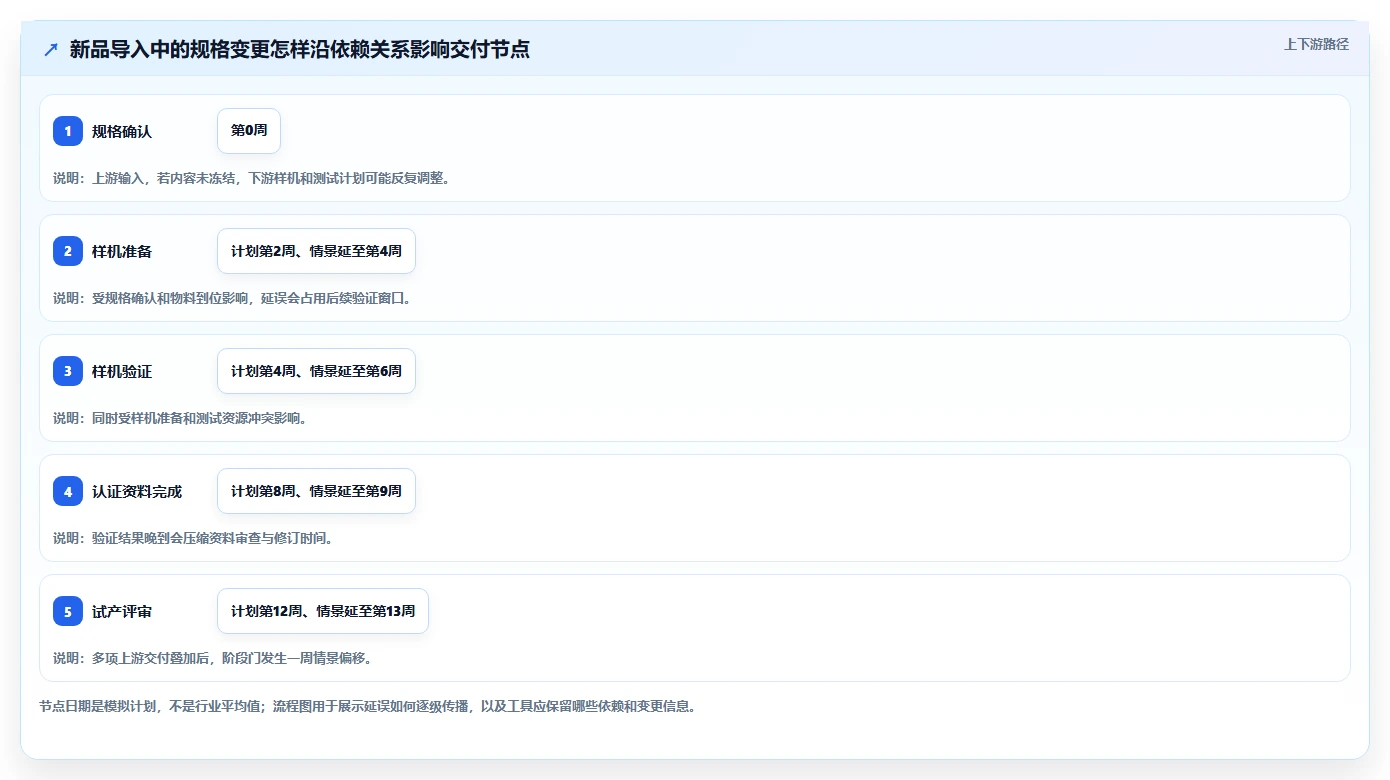Image resolution: width=1390 pixels, height=780 pixels.
Task: Click the step 1 number badge
Action: point(68,131)
